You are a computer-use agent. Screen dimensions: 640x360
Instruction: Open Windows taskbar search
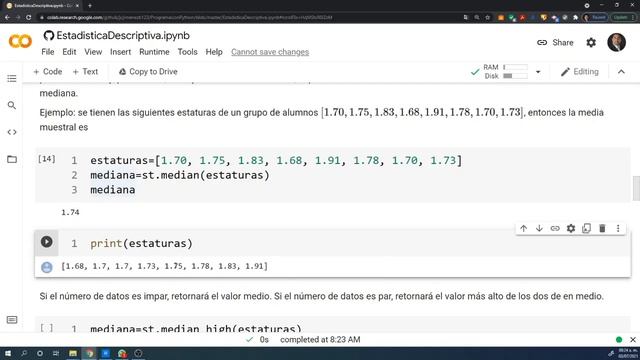click(24, 353)
